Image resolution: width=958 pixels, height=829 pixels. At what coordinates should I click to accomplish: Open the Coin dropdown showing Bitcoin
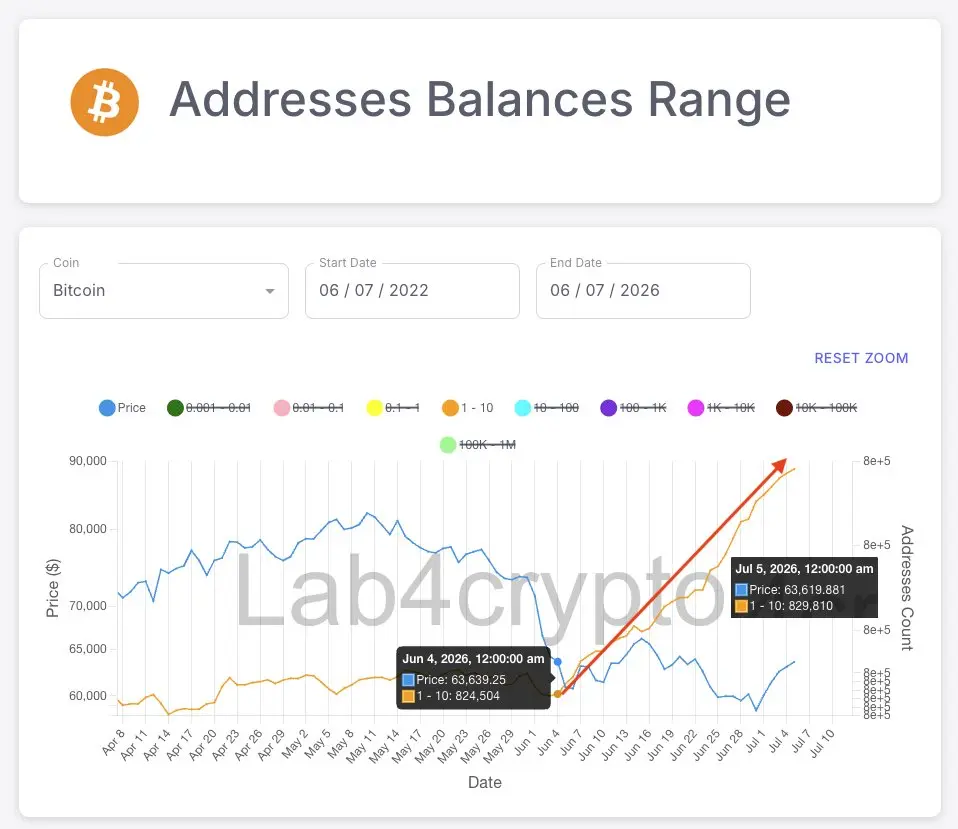coord(164,291)
